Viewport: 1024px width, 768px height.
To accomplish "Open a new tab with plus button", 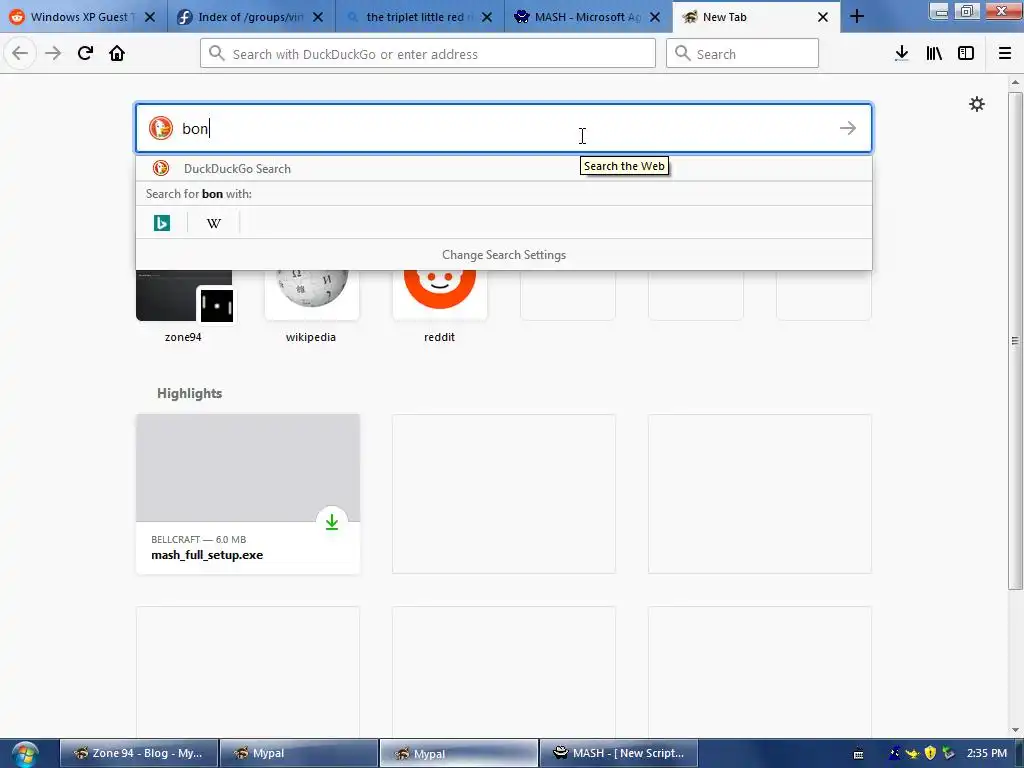I will coord(857,16).
